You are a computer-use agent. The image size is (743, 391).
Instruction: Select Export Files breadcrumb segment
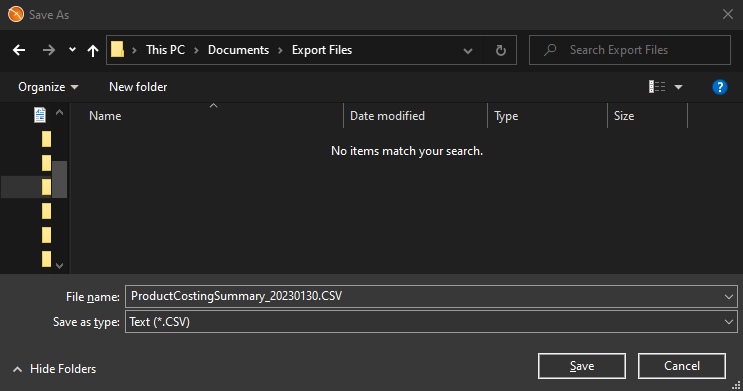[x=322, y=50]
